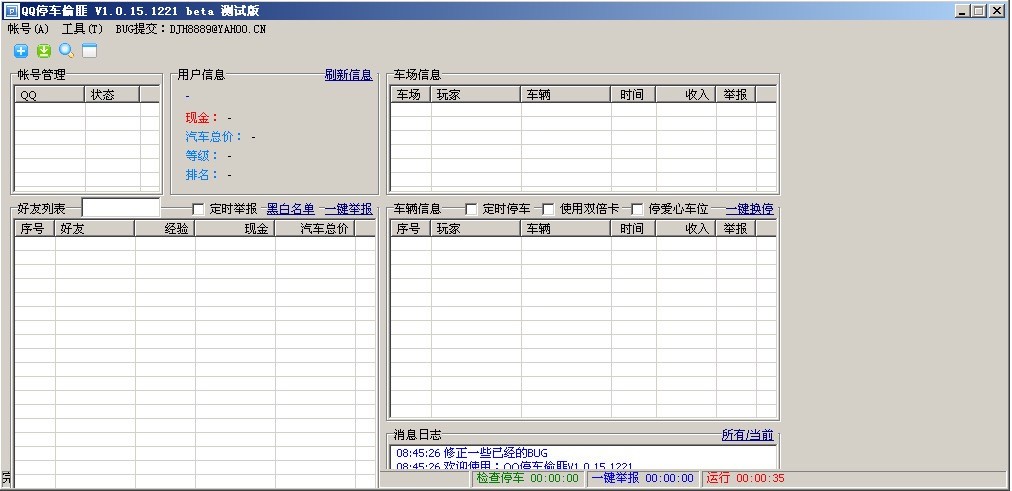Click the green download arrow icon

click(x=43, y=51)
